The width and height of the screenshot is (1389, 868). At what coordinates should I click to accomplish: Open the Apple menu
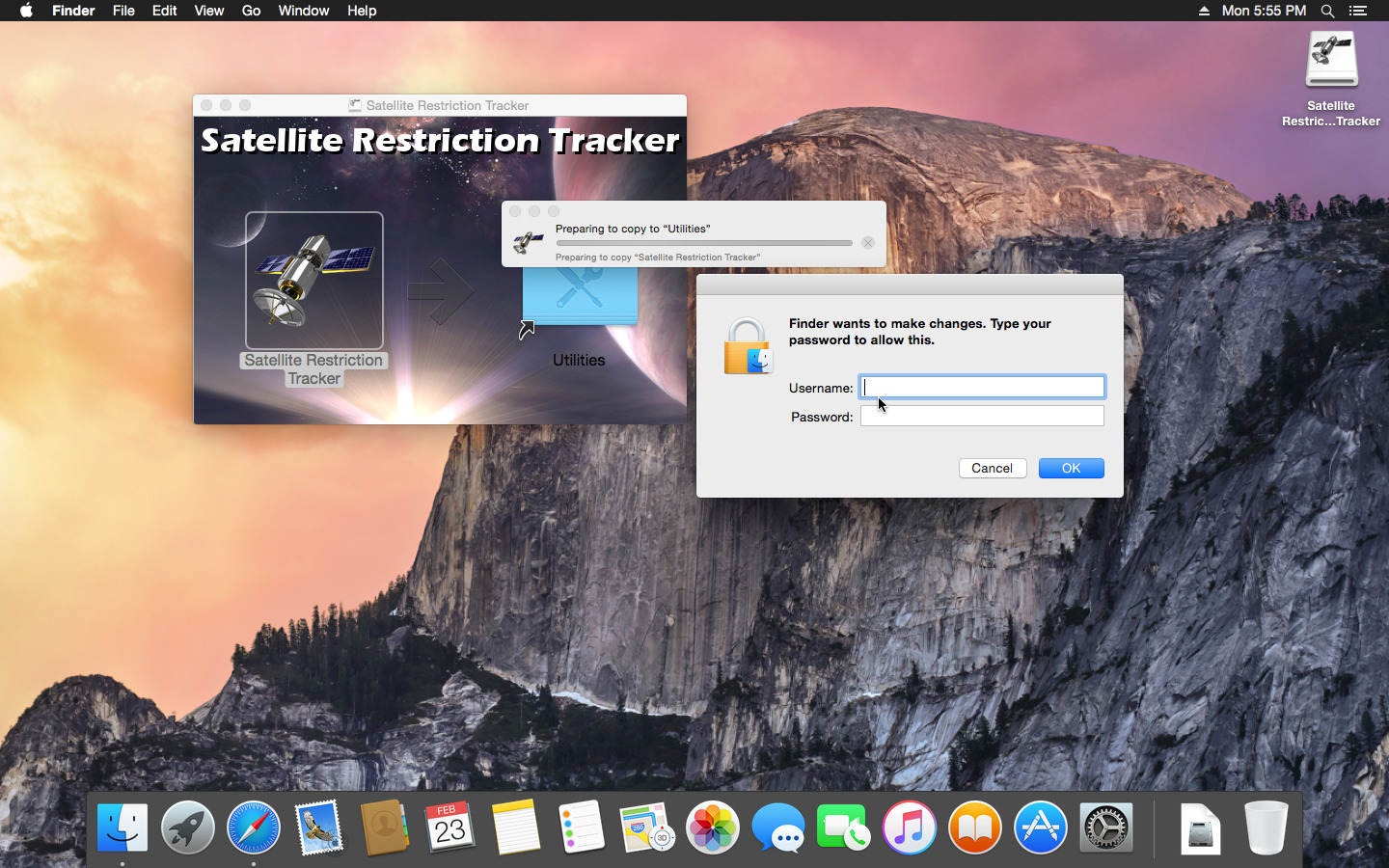[x=26, y=11]
